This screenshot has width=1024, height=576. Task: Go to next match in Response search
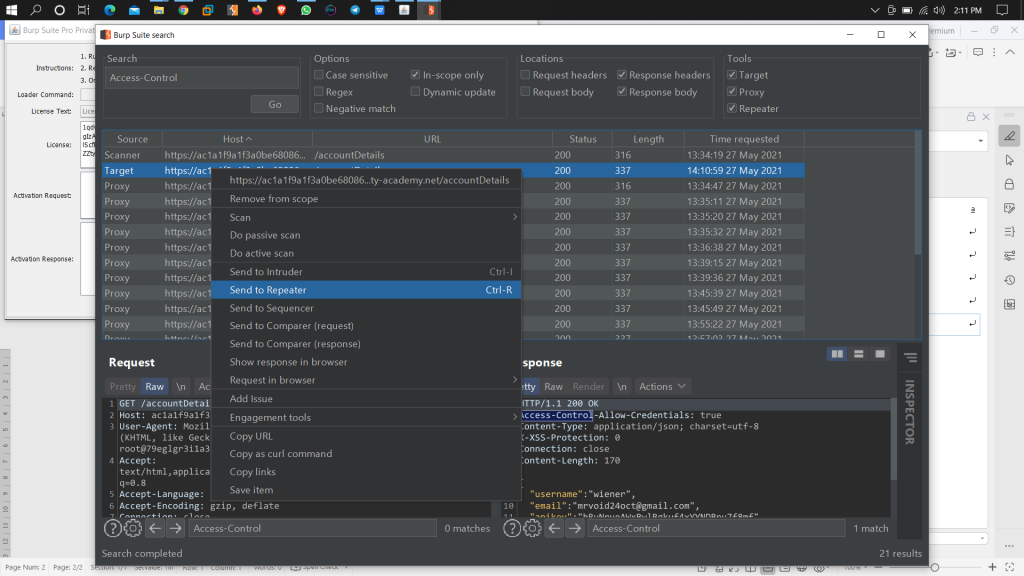coord(575,528)
